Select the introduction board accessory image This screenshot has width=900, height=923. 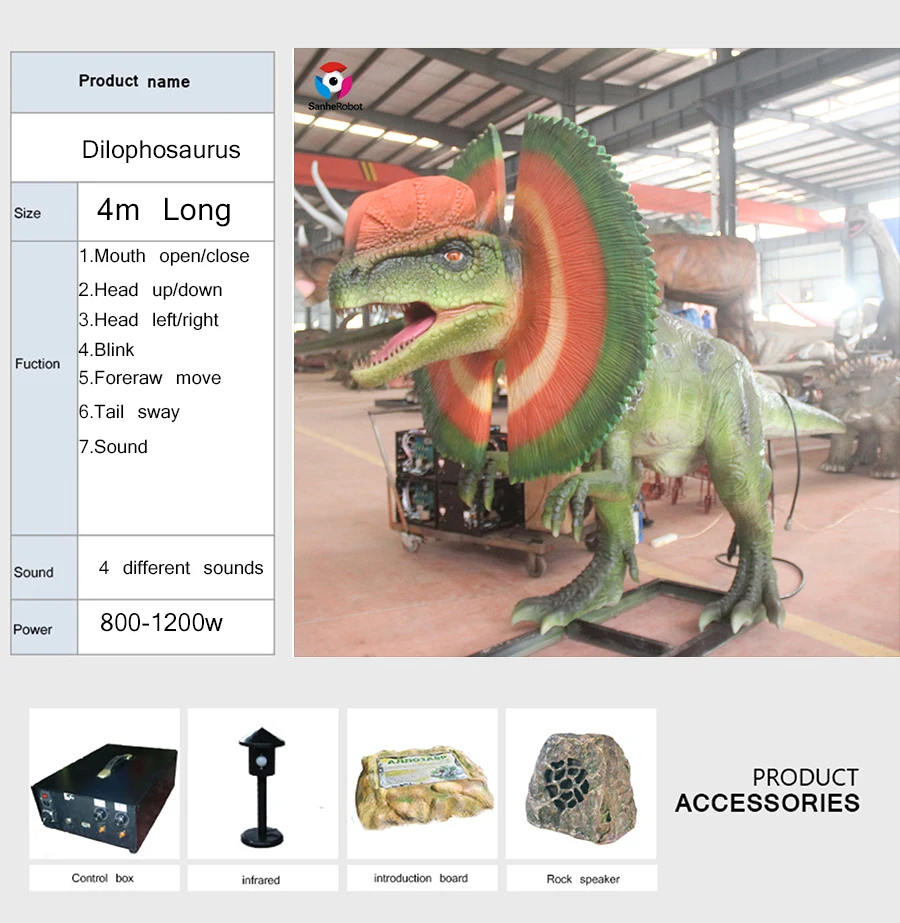[422, 783]
